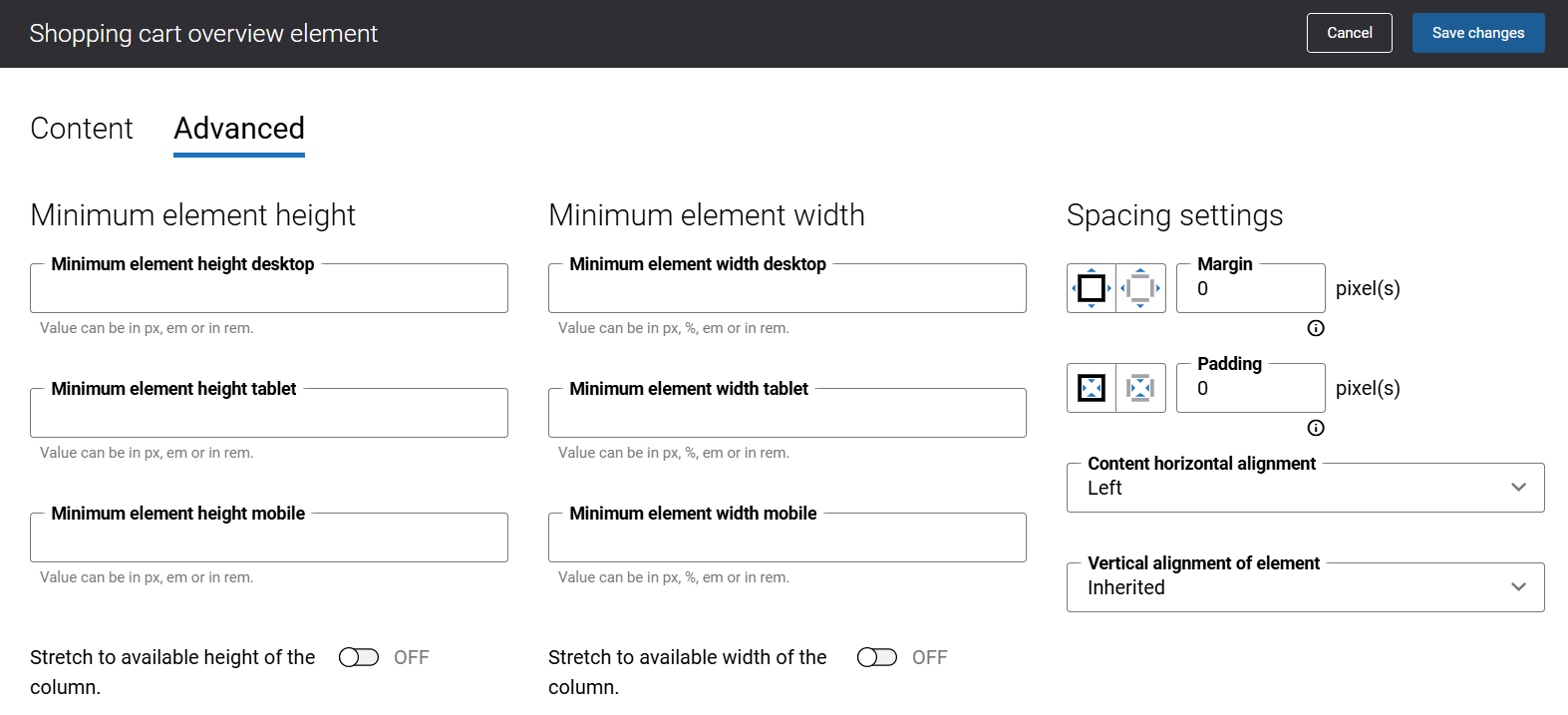Click Save changes button
1568x715 pixels.
[1477, 33]
